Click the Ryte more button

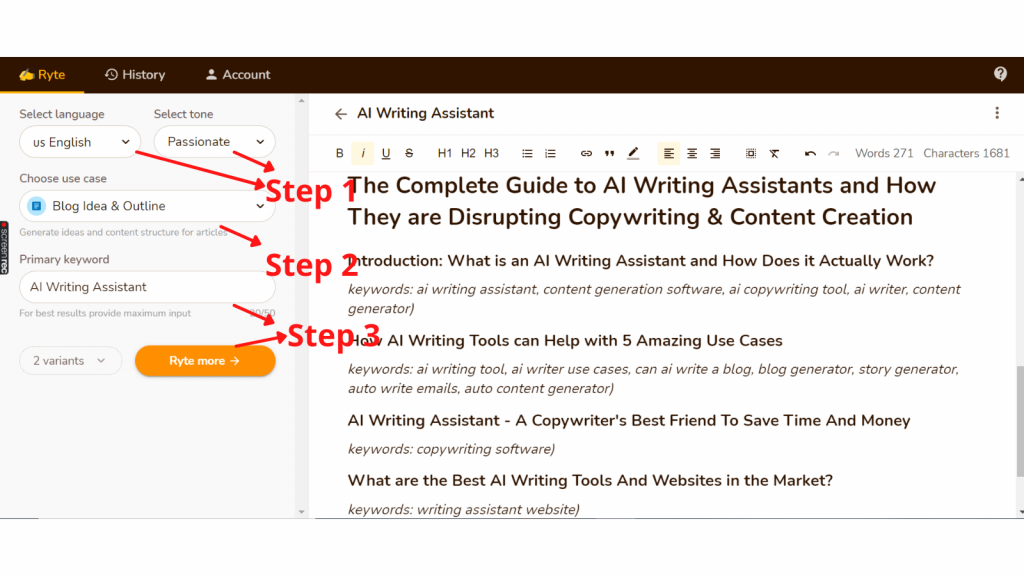click(205, 360)
